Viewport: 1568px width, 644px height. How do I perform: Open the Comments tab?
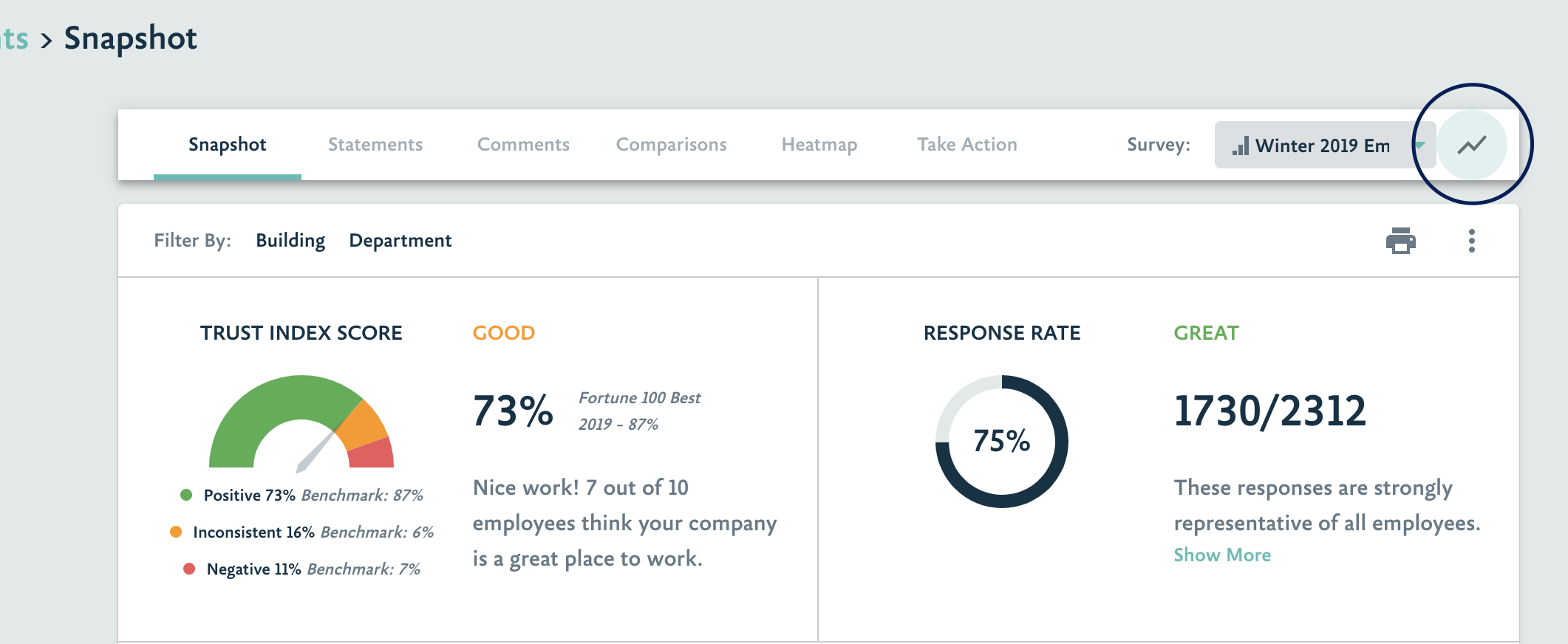(523, 145)
